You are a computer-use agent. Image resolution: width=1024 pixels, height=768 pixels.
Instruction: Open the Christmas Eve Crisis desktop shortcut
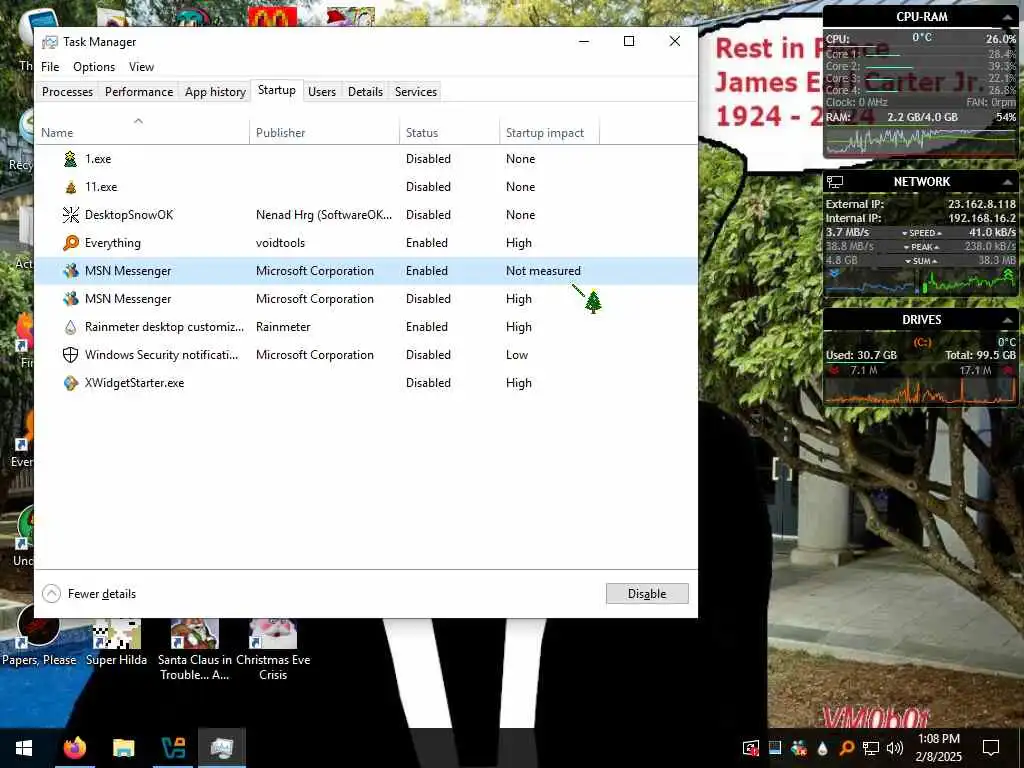(273, 650)
